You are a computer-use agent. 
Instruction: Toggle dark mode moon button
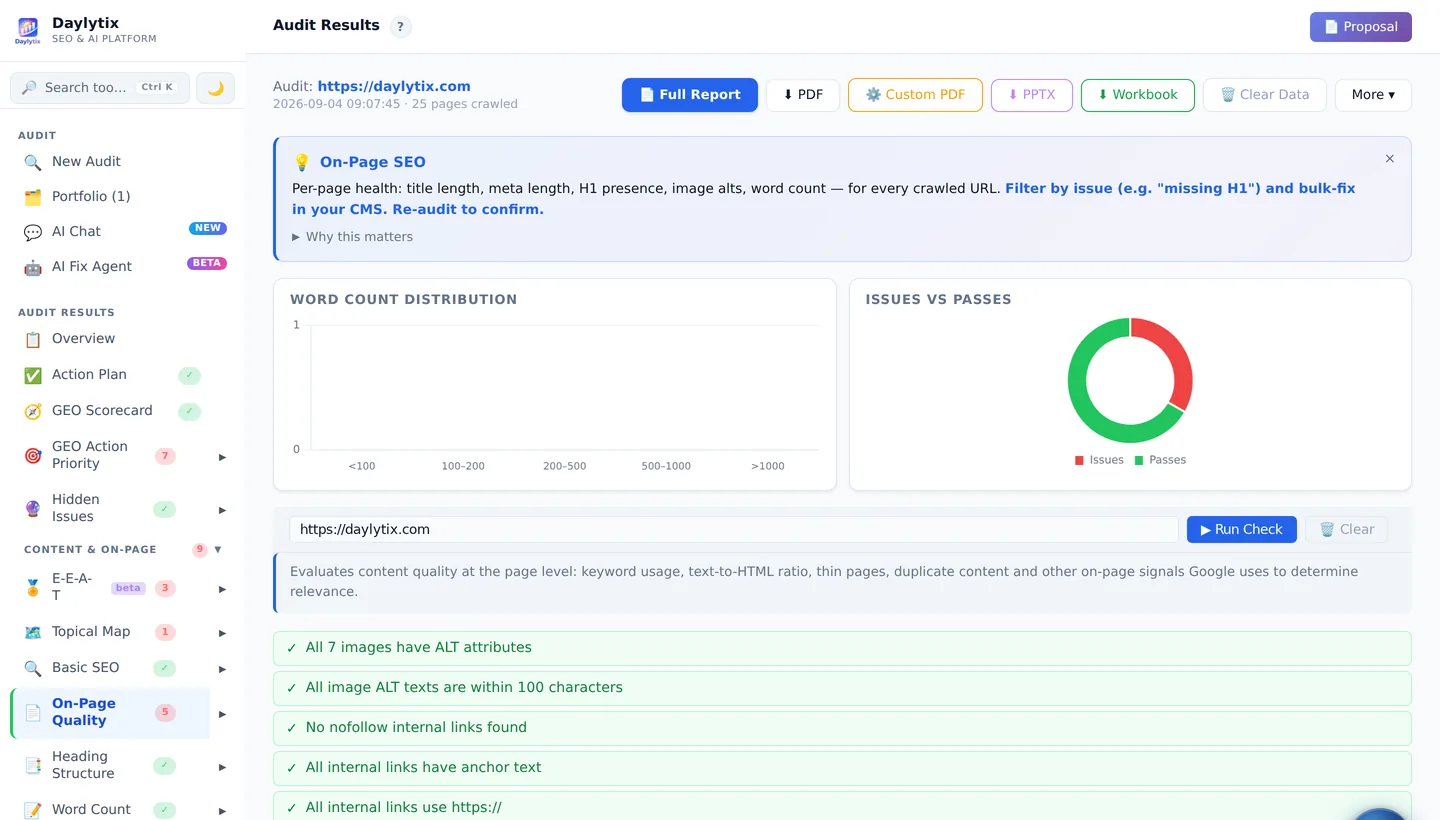click(x=215, y=88)
